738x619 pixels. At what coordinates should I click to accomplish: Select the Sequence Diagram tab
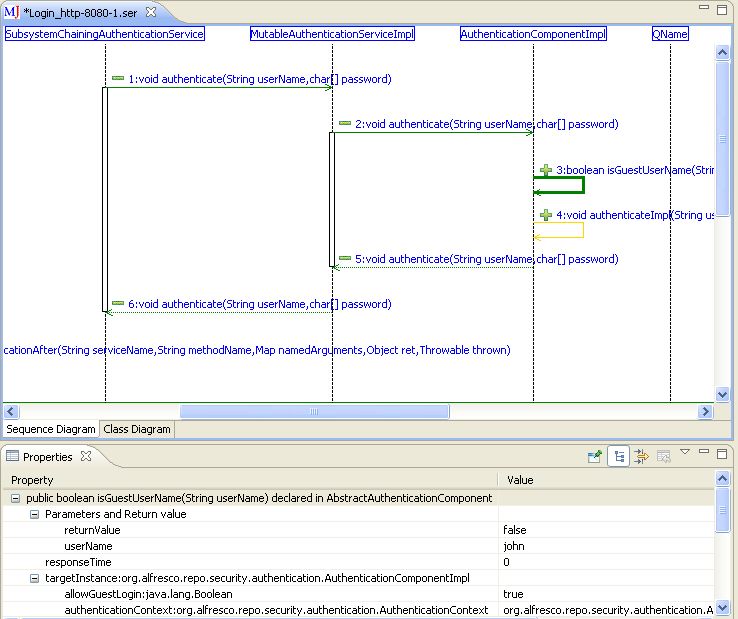pos(51,429)
